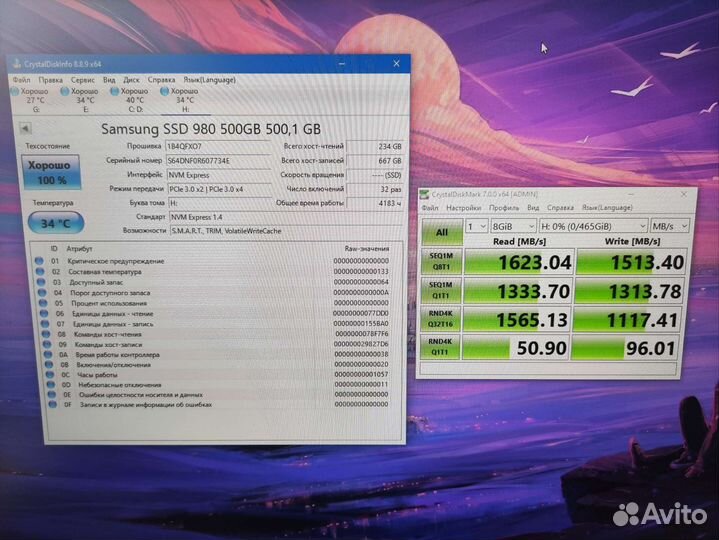
Task: Click status icon of attribute 06
Action: (44, 314)
